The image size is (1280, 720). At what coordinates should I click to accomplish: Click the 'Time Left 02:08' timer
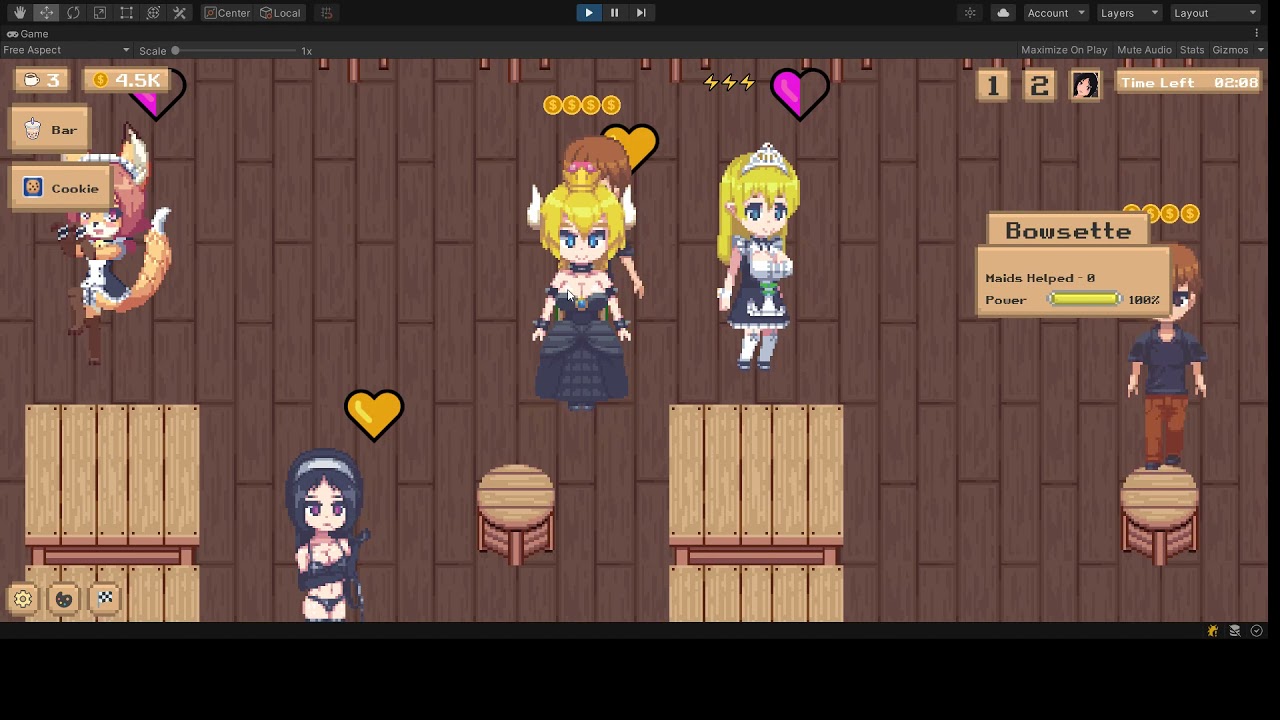1188,83
